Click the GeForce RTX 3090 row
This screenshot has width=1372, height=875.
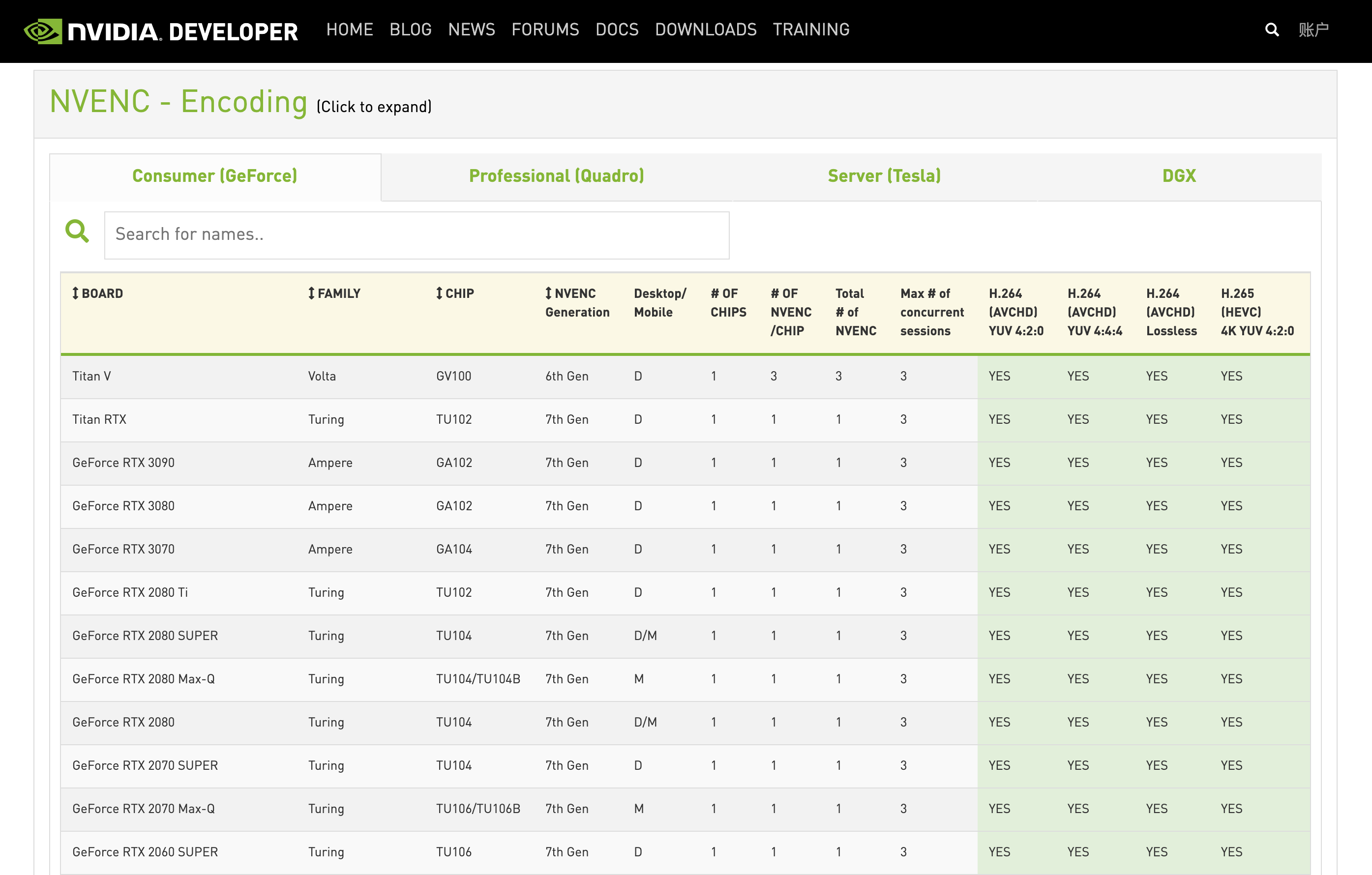[123, 463]
